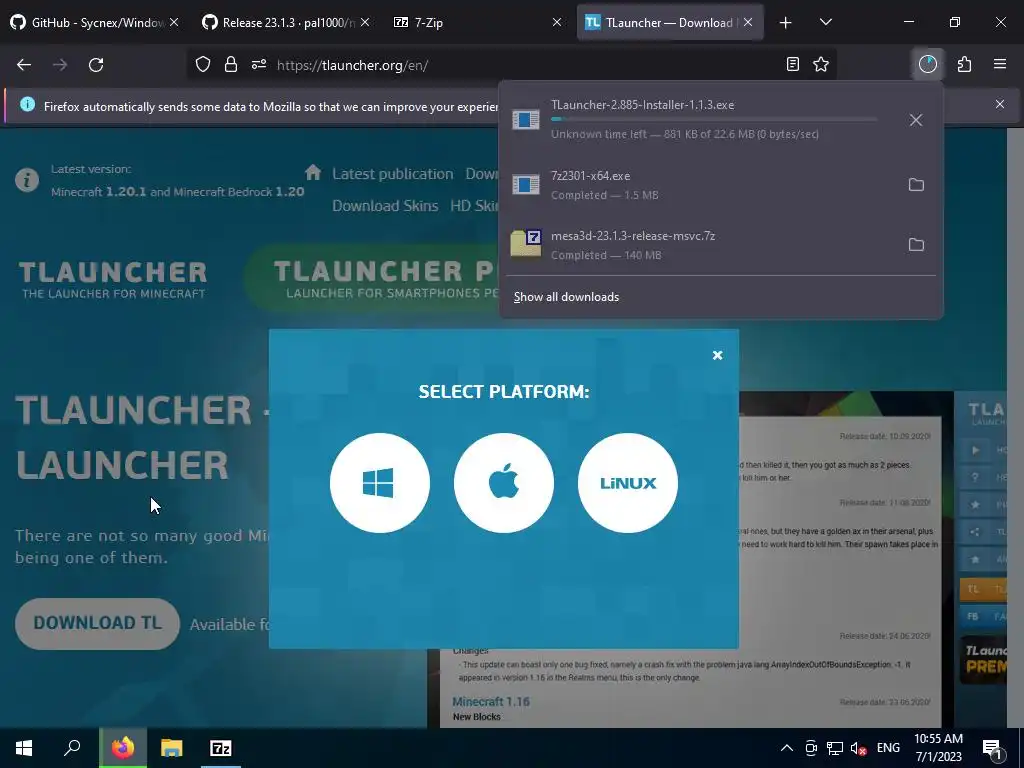1024x768 pixels.
Task: Close the GitHub Sycnex tab
Action: pyautogui.click(x=174, y=23)
